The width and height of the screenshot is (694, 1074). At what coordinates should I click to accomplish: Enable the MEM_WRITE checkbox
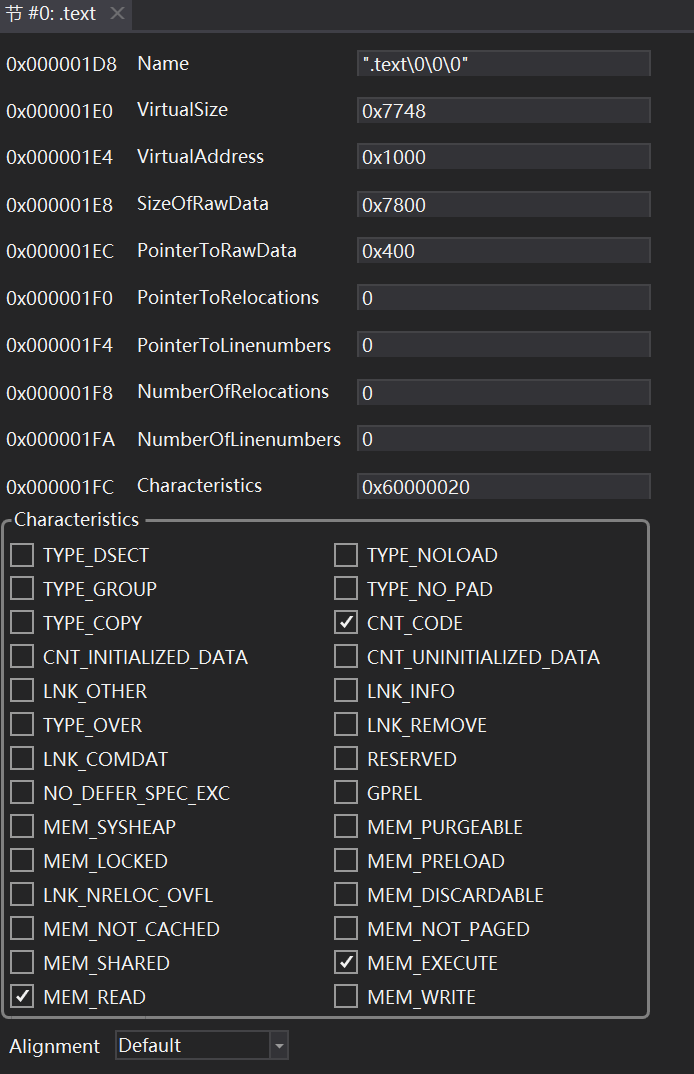346,997
